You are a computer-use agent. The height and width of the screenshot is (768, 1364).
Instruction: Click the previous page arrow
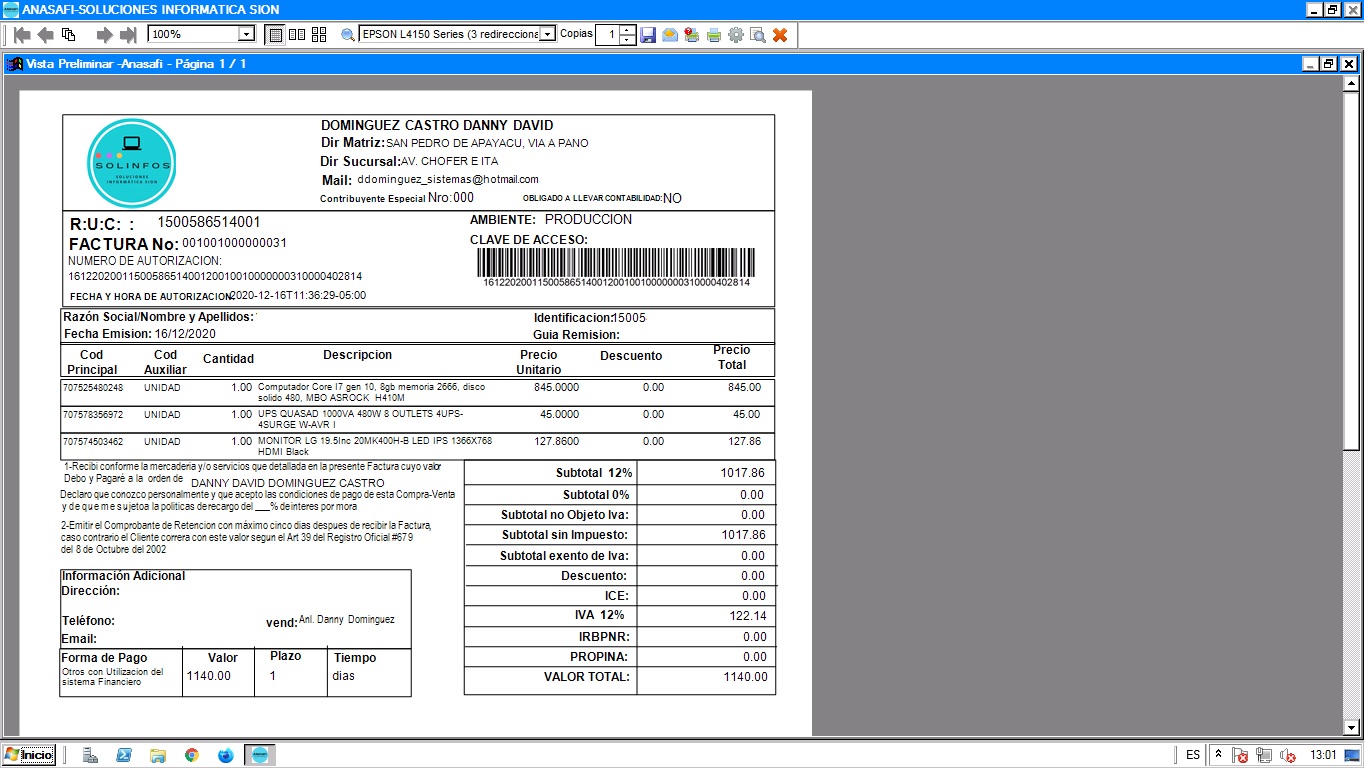point(45,35)
